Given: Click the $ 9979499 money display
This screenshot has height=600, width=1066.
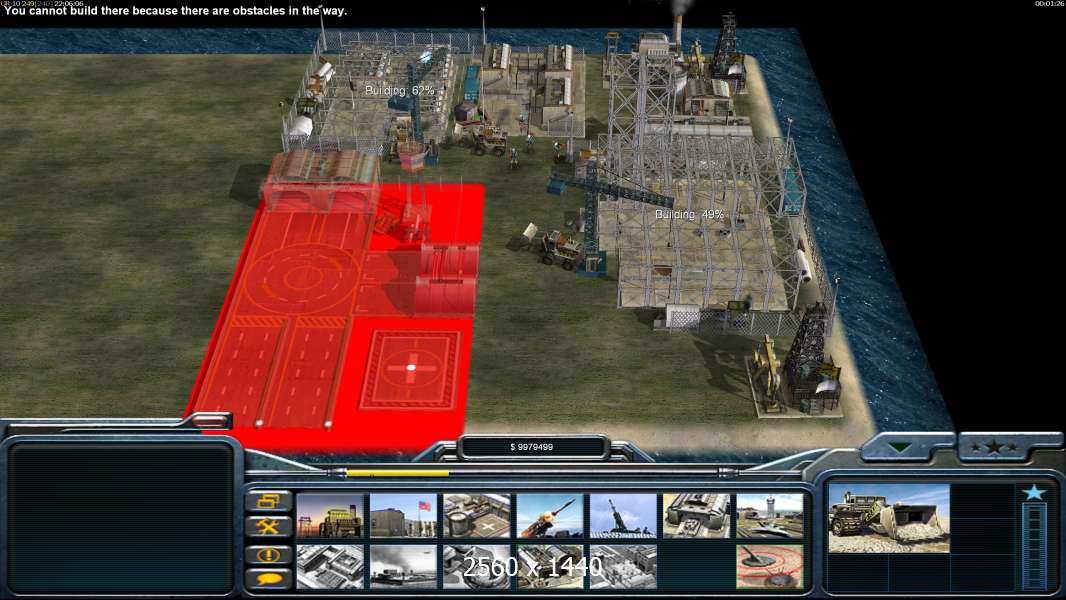Looking at the screenshot, I should tap(532, 447).
